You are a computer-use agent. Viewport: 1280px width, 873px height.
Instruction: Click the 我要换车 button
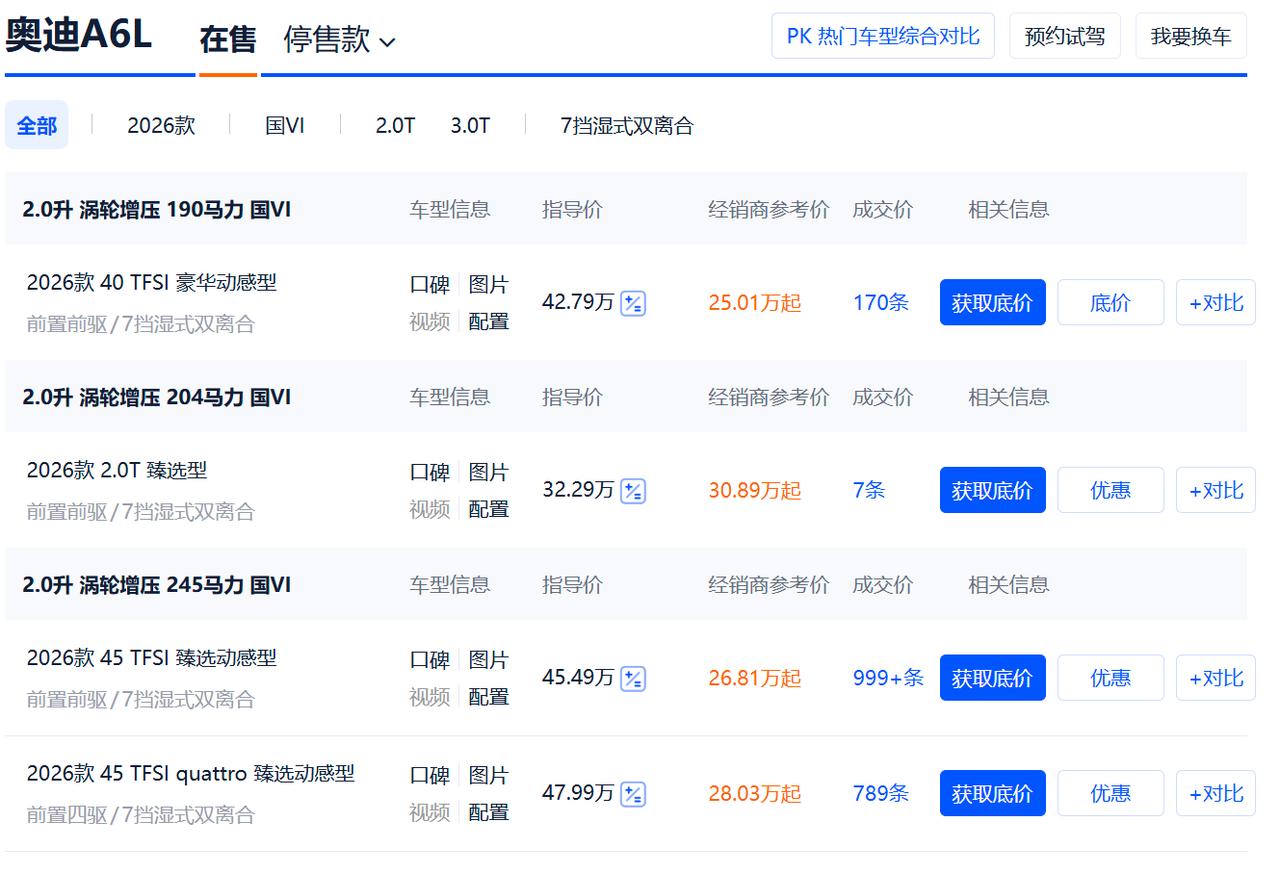[1191, 36]
